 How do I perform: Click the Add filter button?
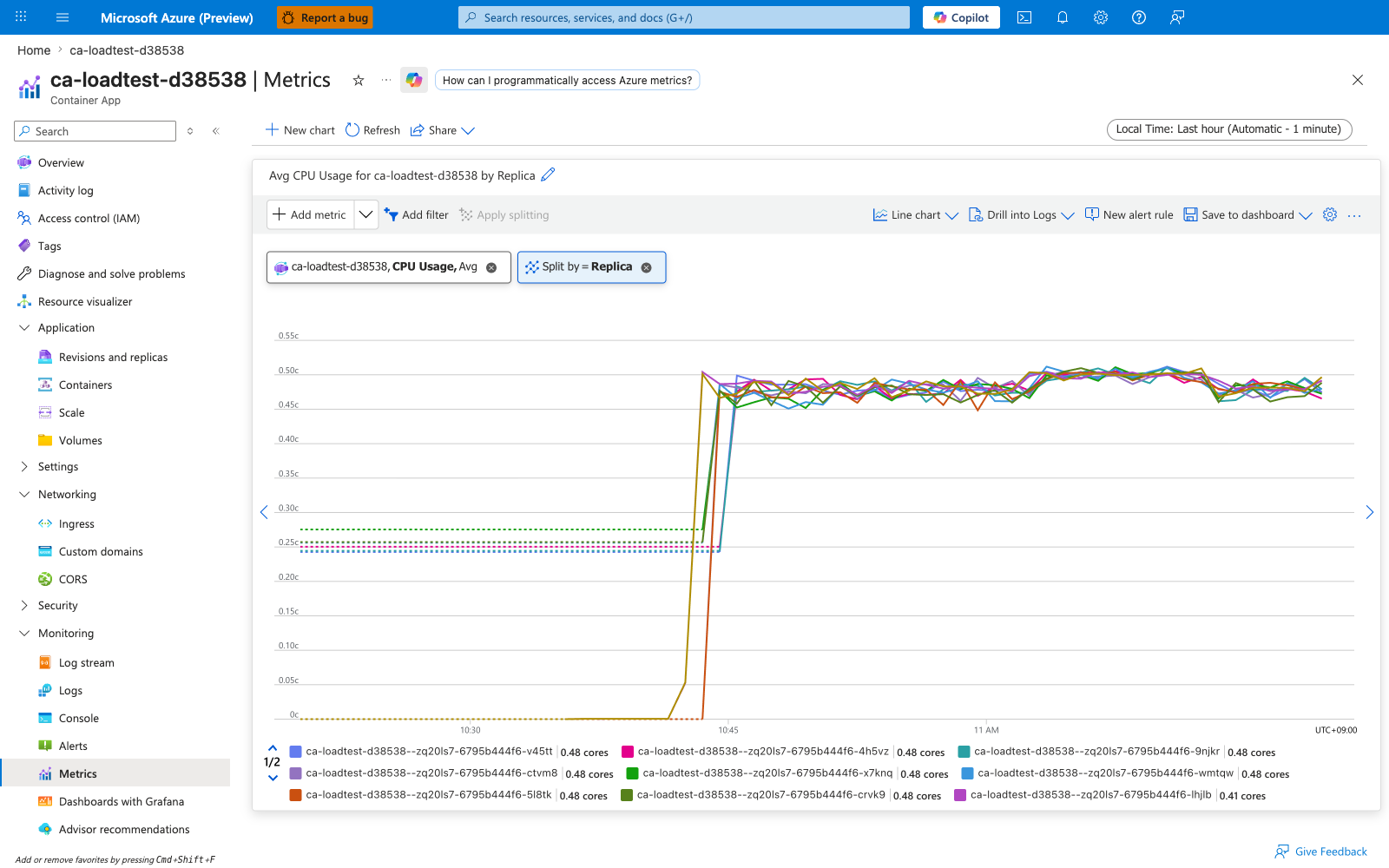[417, 214]
